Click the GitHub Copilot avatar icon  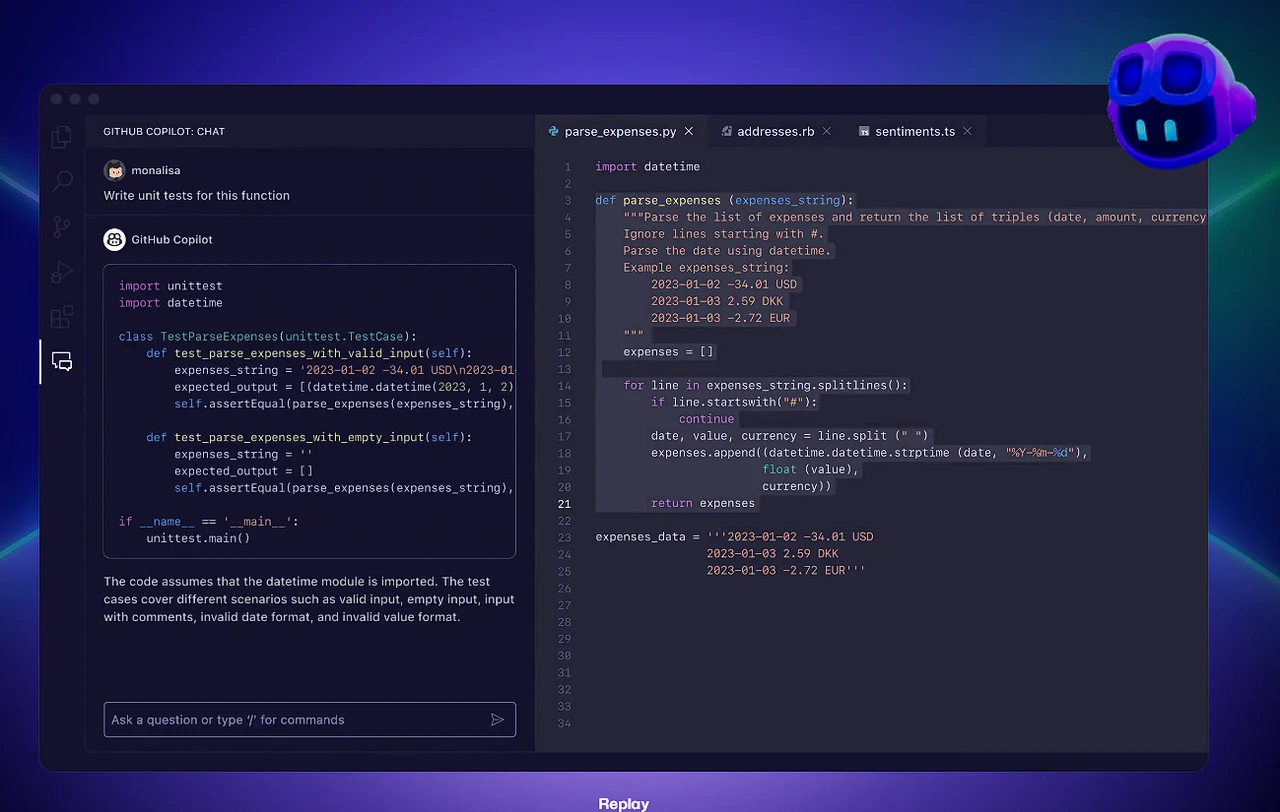(x=114, y=239)
